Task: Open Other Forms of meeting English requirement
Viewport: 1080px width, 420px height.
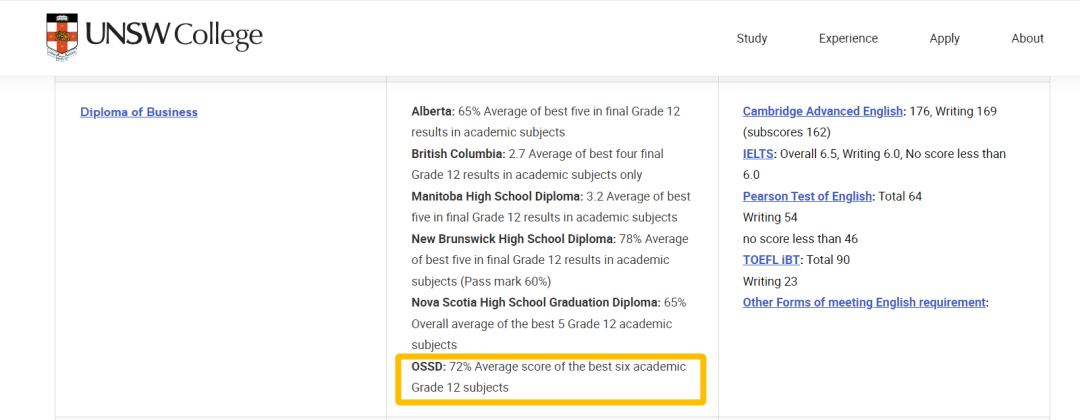Action: tap(864, 302)
